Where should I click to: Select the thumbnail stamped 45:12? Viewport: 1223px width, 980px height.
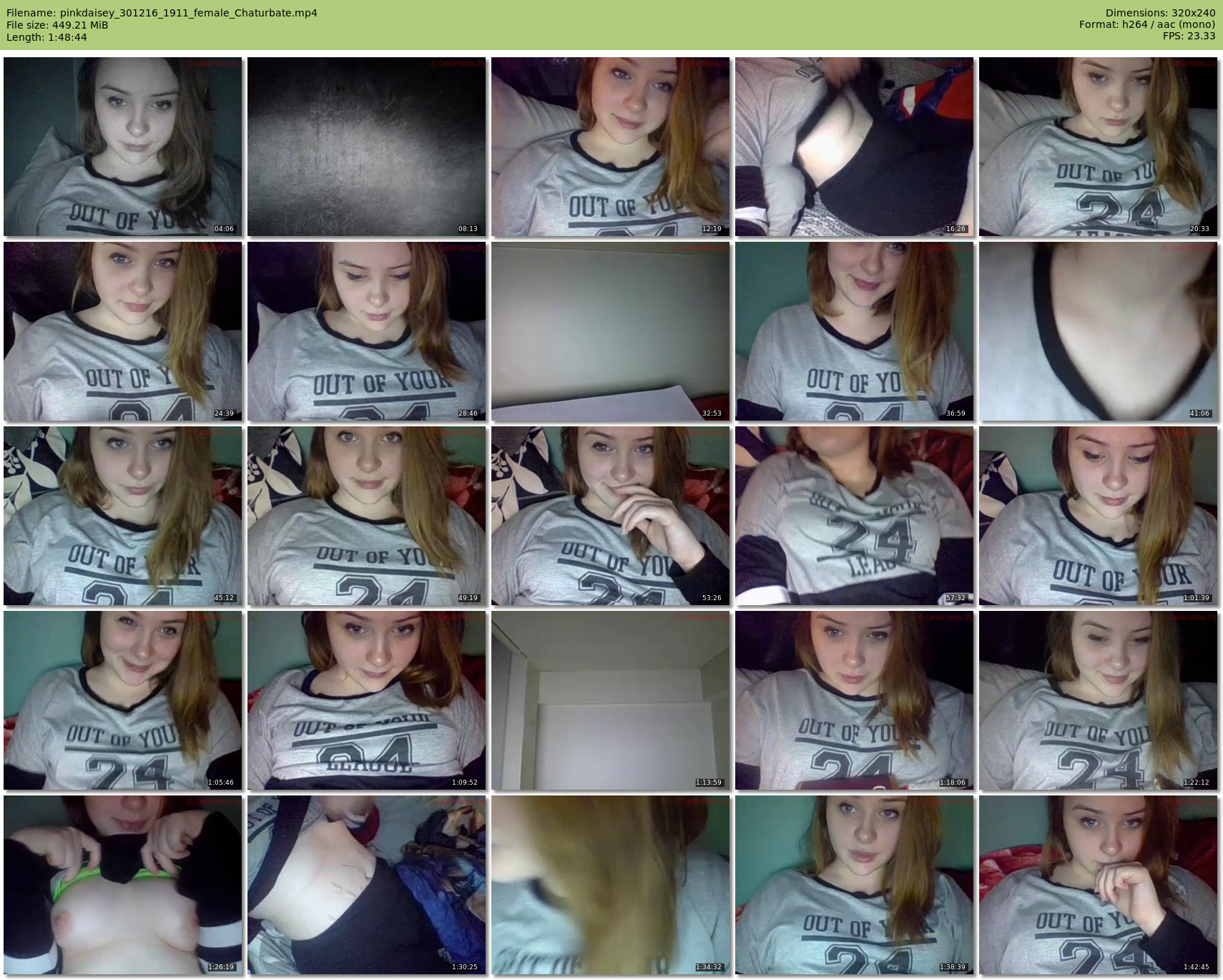[x=123, y=516]
